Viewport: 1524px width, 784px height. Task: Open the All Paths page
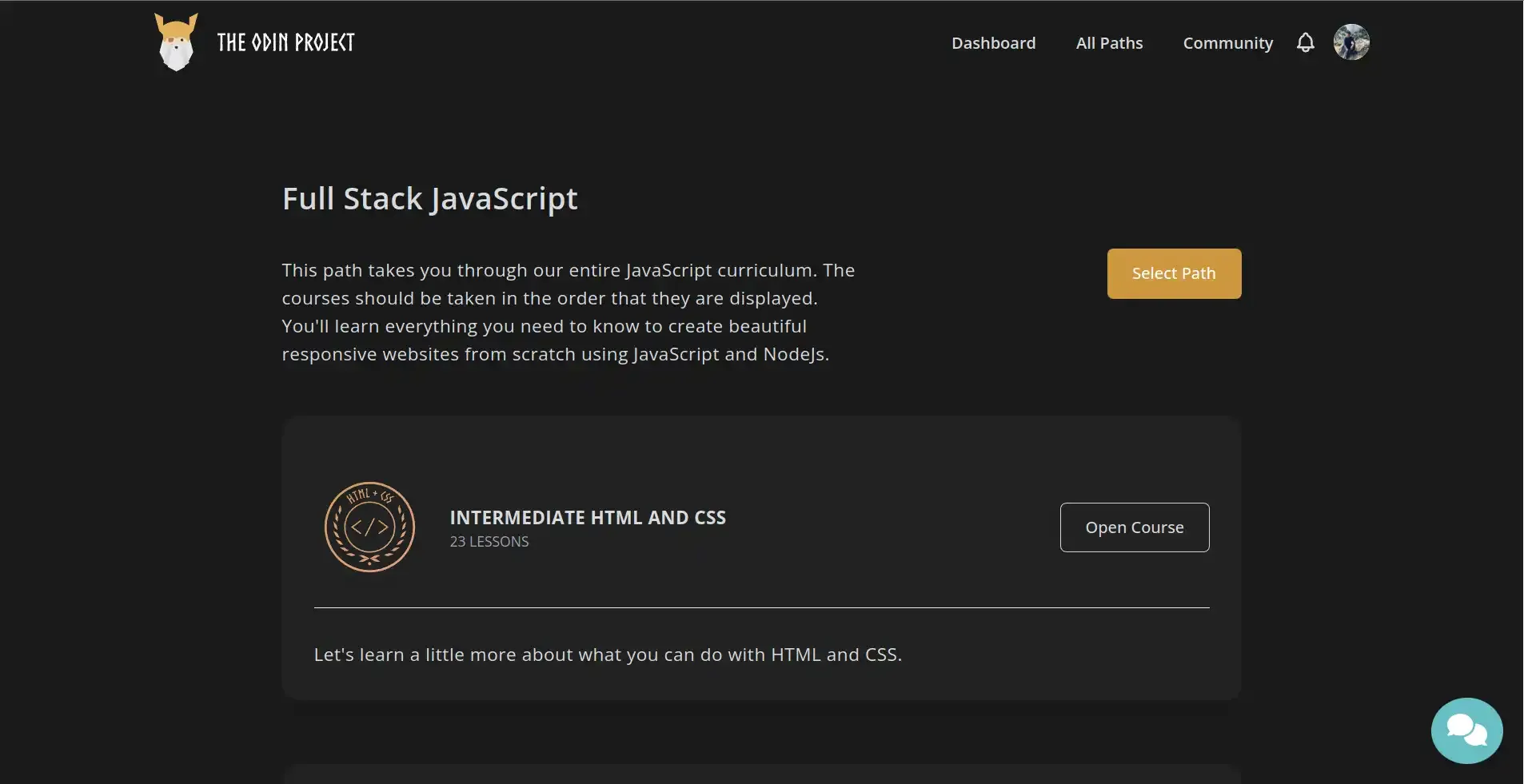[x=1109, y=43]
